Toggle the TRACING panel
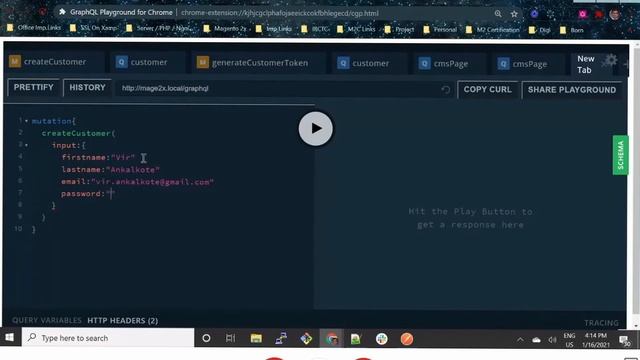Screen dimensions: 640x360 click(x=601, y=323)
